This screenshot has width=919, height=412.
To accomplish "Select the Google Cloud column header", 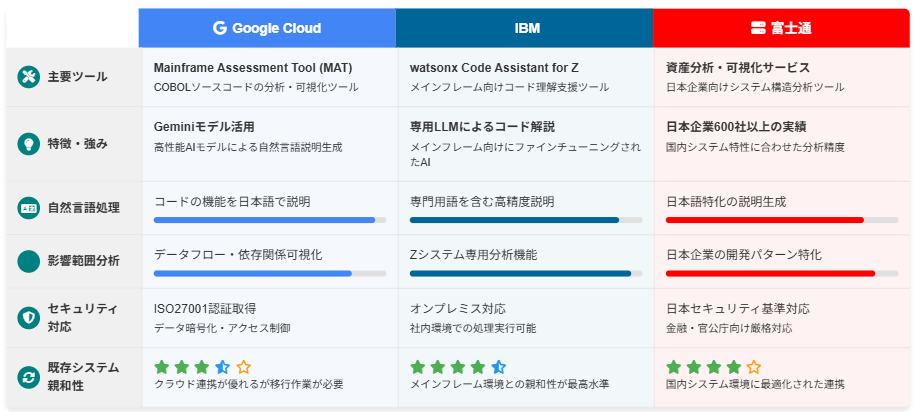I will coord(267,28).
